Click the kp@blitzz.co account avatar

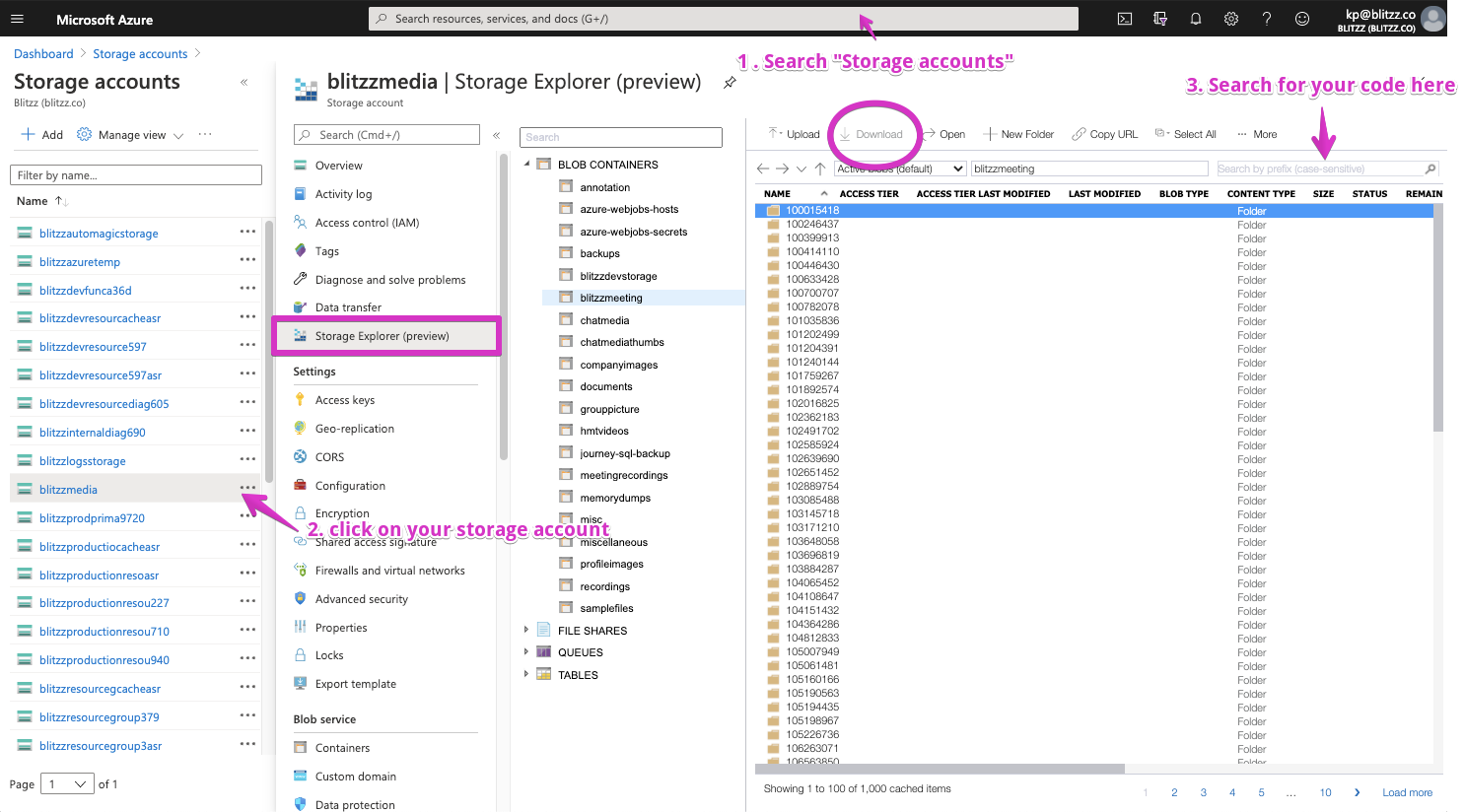[1432, 19]
